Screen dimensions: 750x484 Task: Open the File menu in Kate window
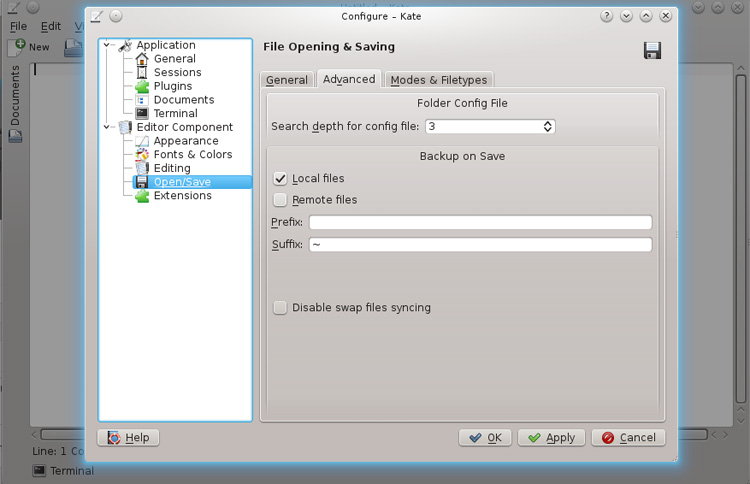pos(19,26)
